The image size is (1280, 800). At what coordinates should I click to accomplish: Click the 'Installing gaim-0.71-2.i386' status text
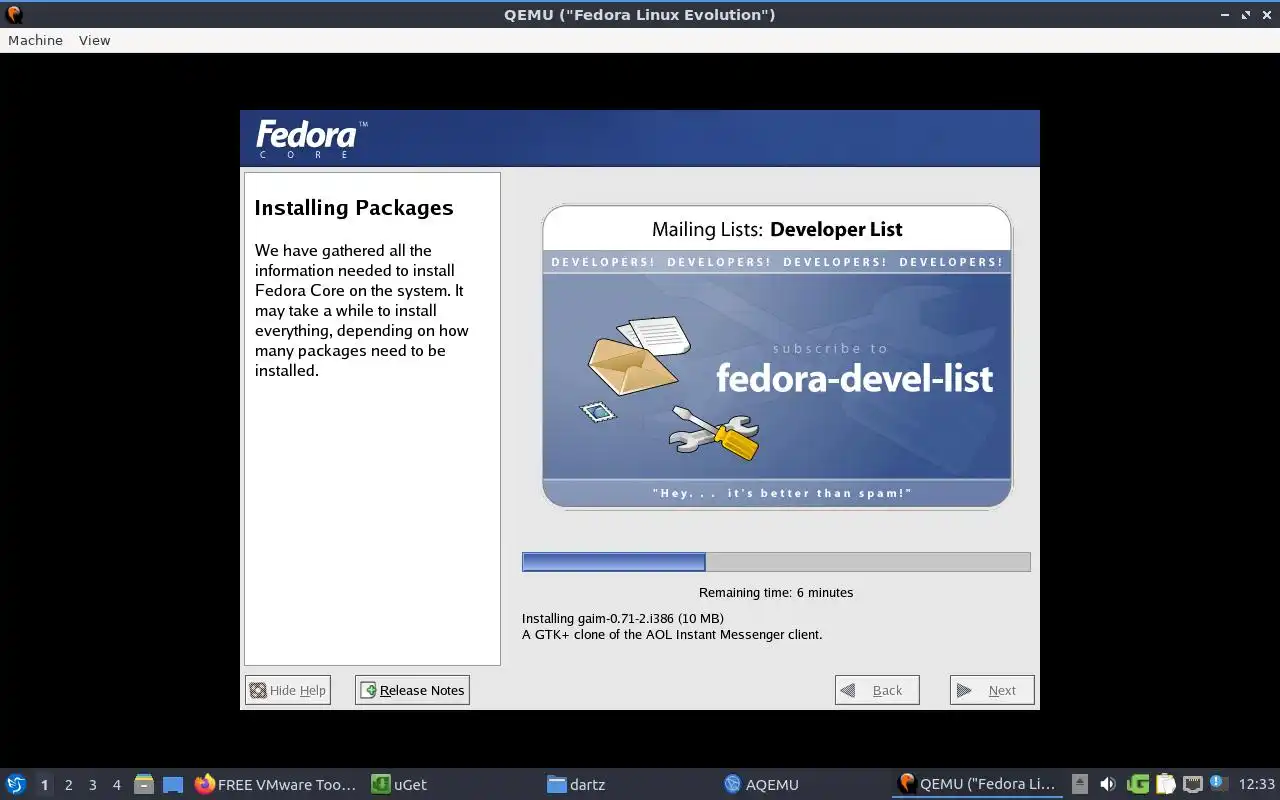coord(623,618)
